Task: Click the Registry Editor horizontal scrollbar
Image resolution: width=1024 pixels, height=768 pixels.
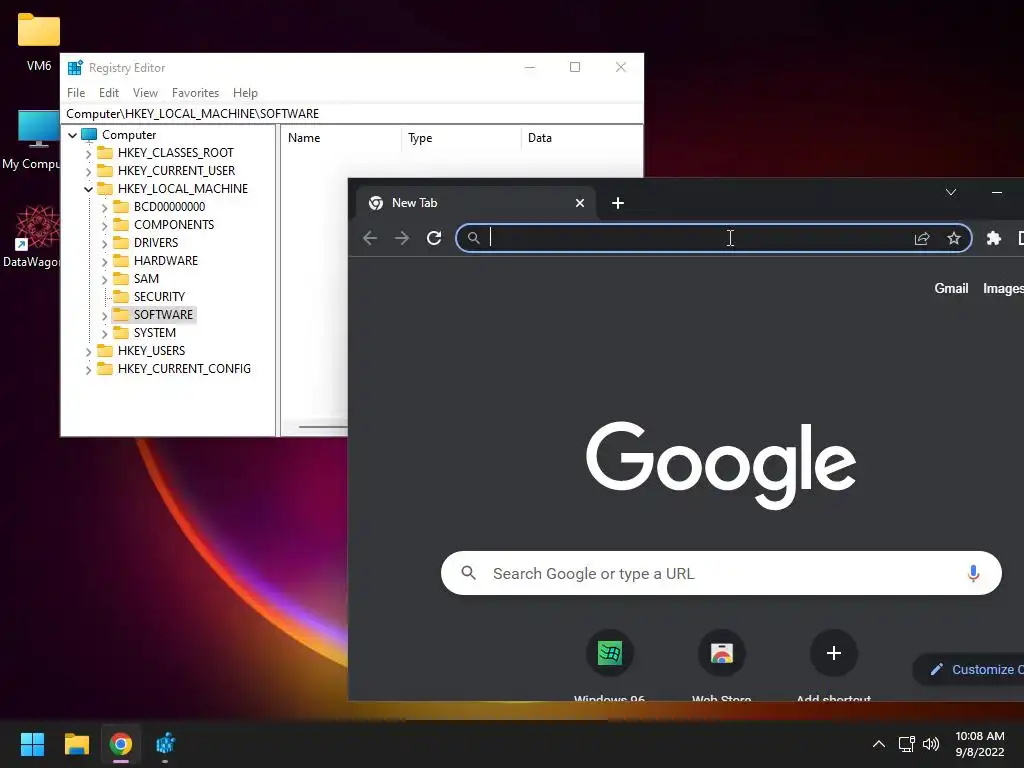Action: pos(323,427)
